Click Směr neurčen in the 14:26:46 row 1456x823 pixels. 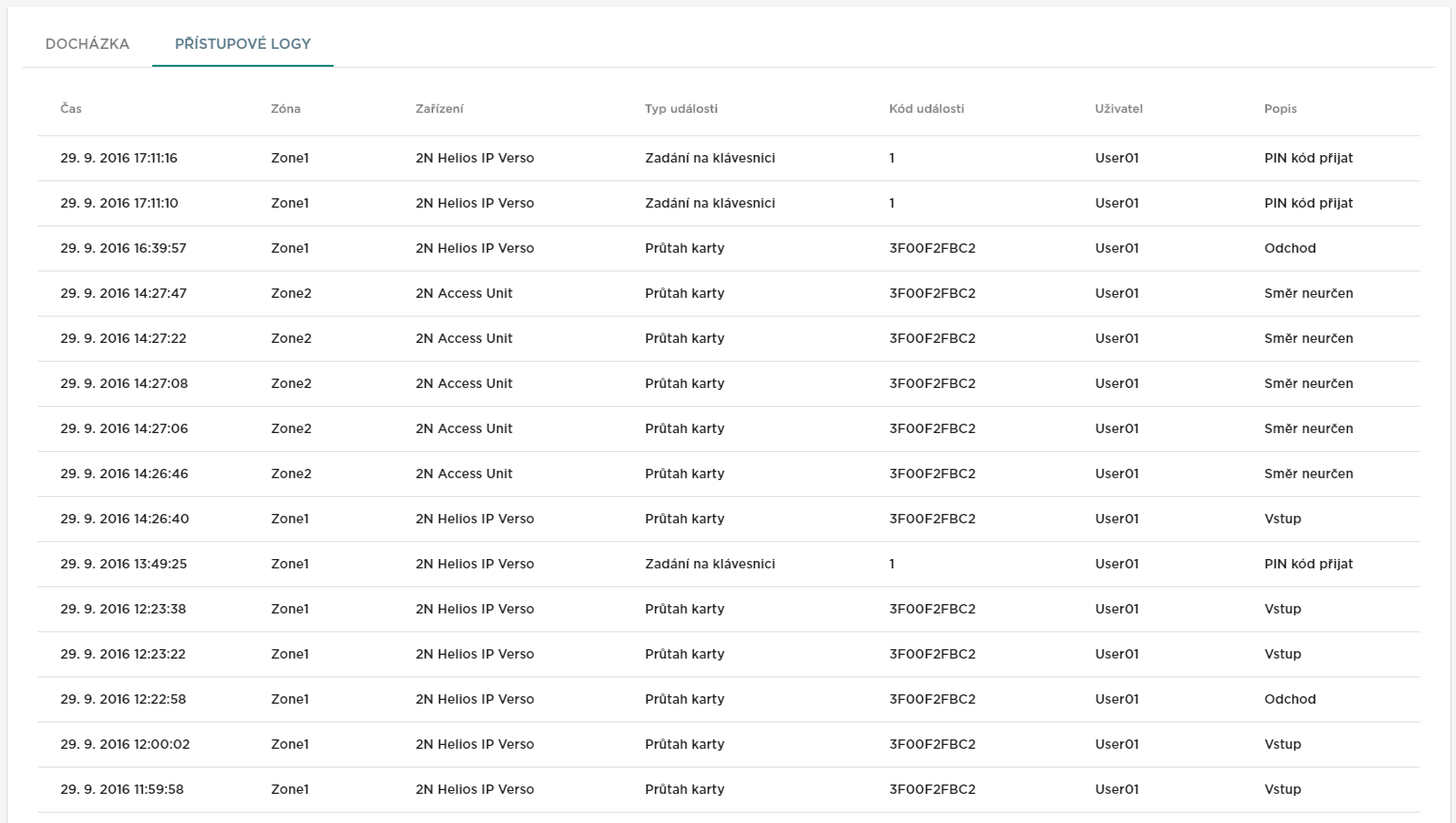coord(1308,474)
